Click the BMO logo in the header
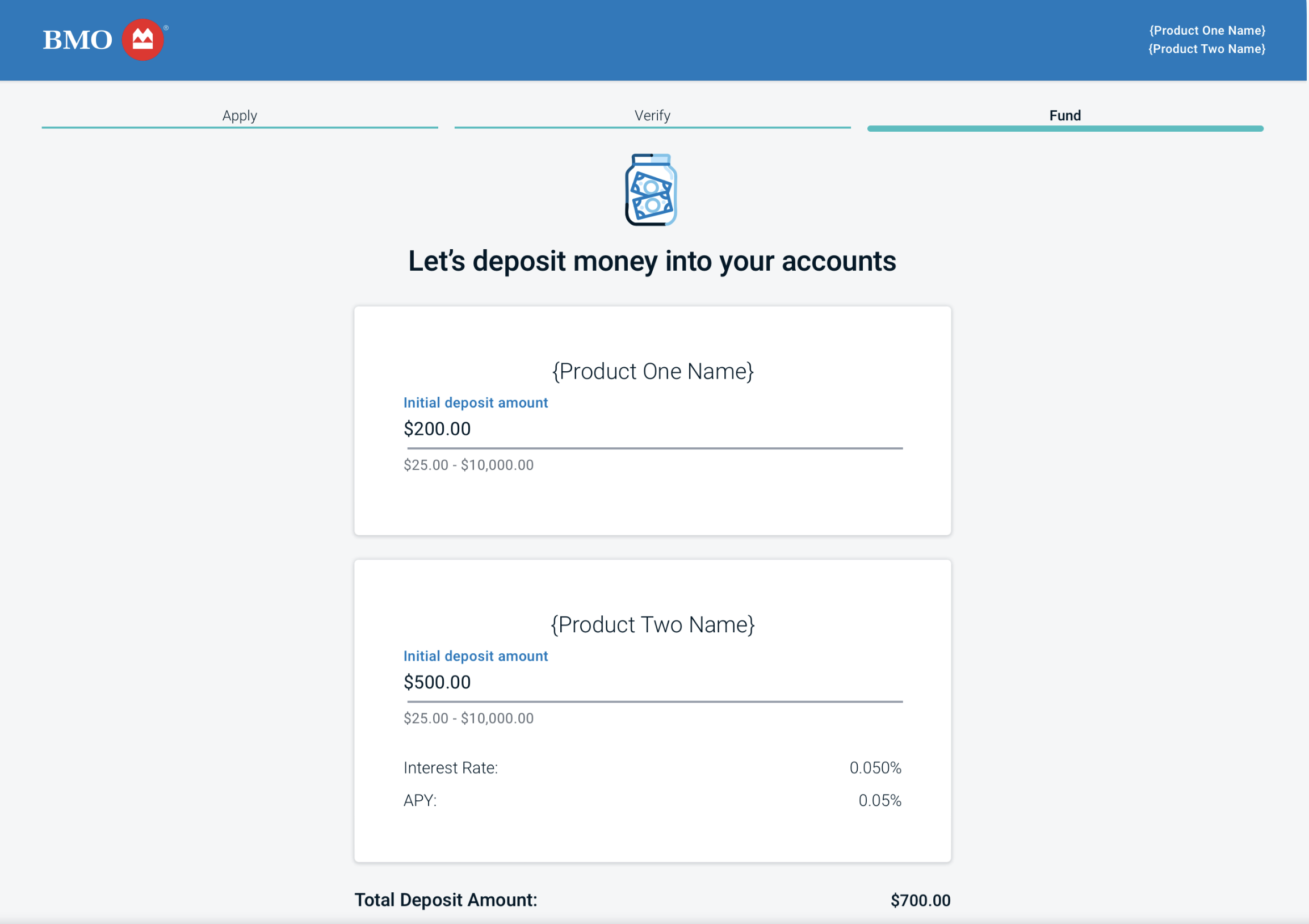Screen dimensions: 1309x924 pos(77,39)
